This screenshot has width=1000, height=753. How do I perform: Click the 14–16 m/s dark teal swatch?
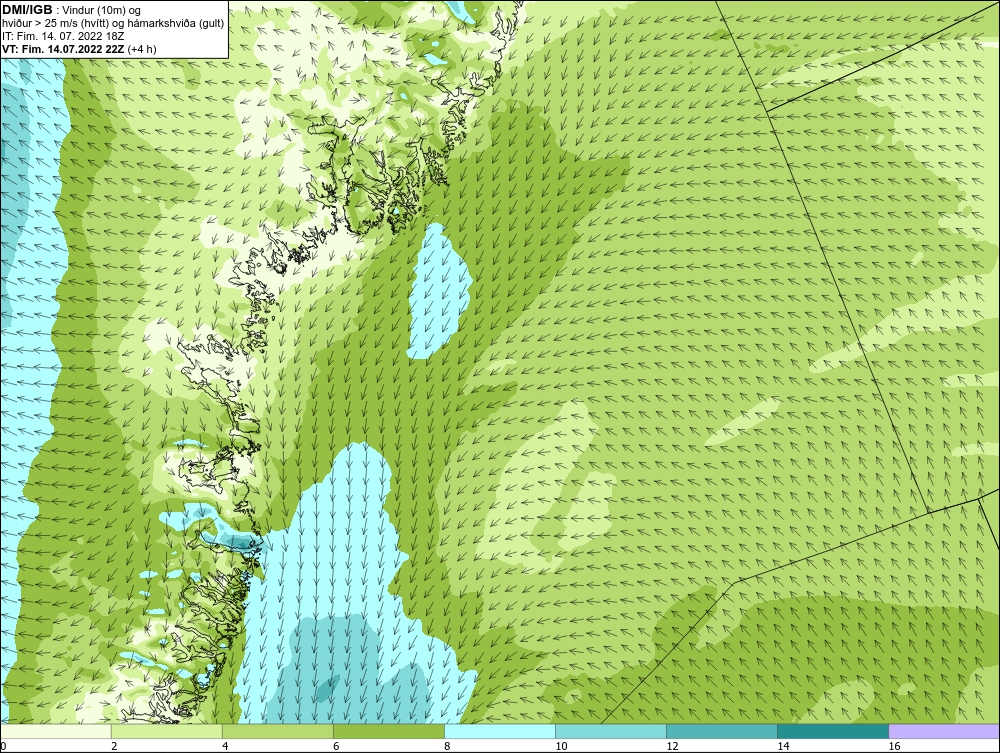[x=832, y=731]
